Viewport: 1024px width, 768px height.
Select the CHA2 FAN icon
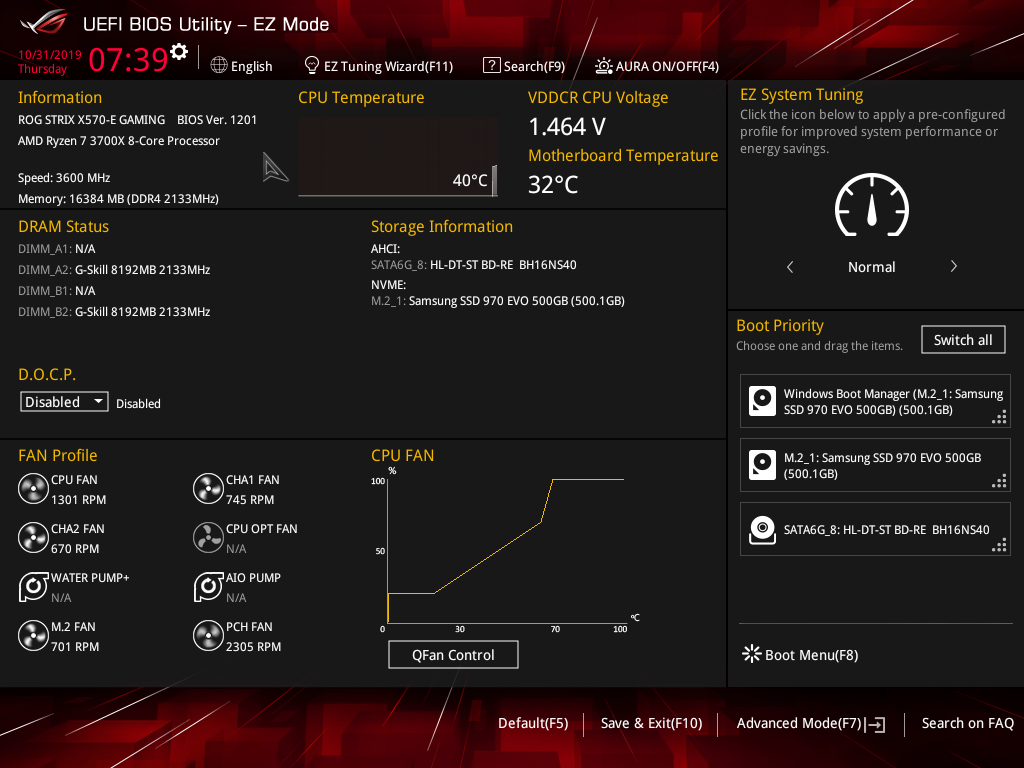(x=33, y=538)
